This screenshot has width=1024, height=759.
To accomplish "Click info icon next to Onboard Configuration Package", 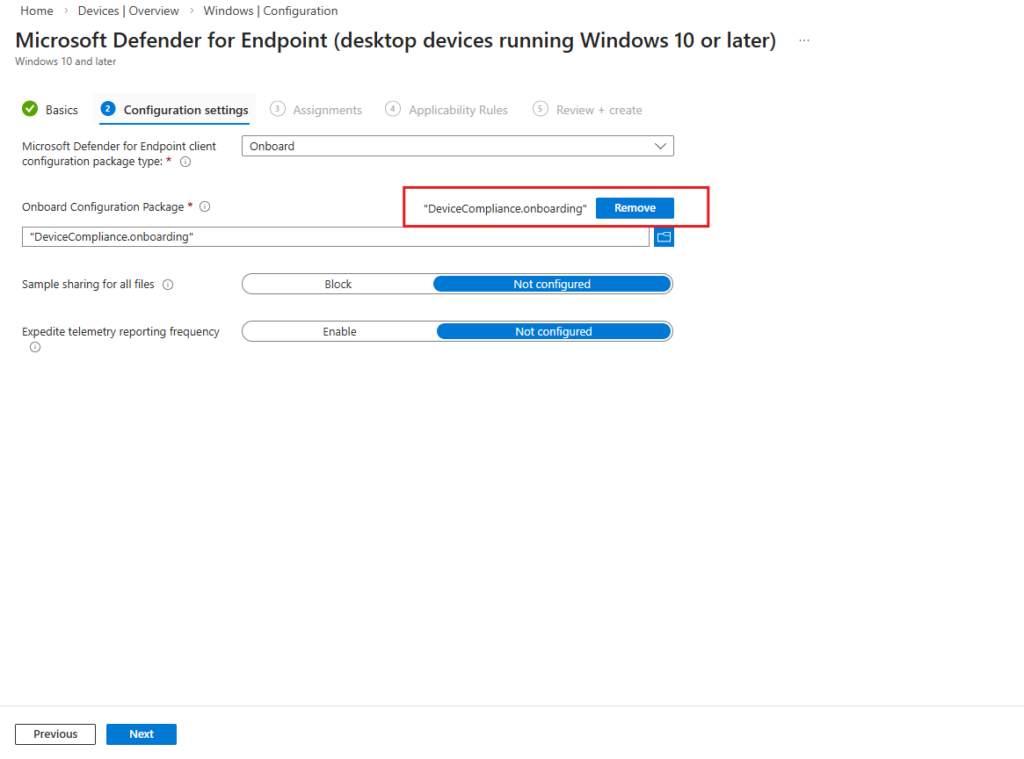I will click(x=204, y=207).
